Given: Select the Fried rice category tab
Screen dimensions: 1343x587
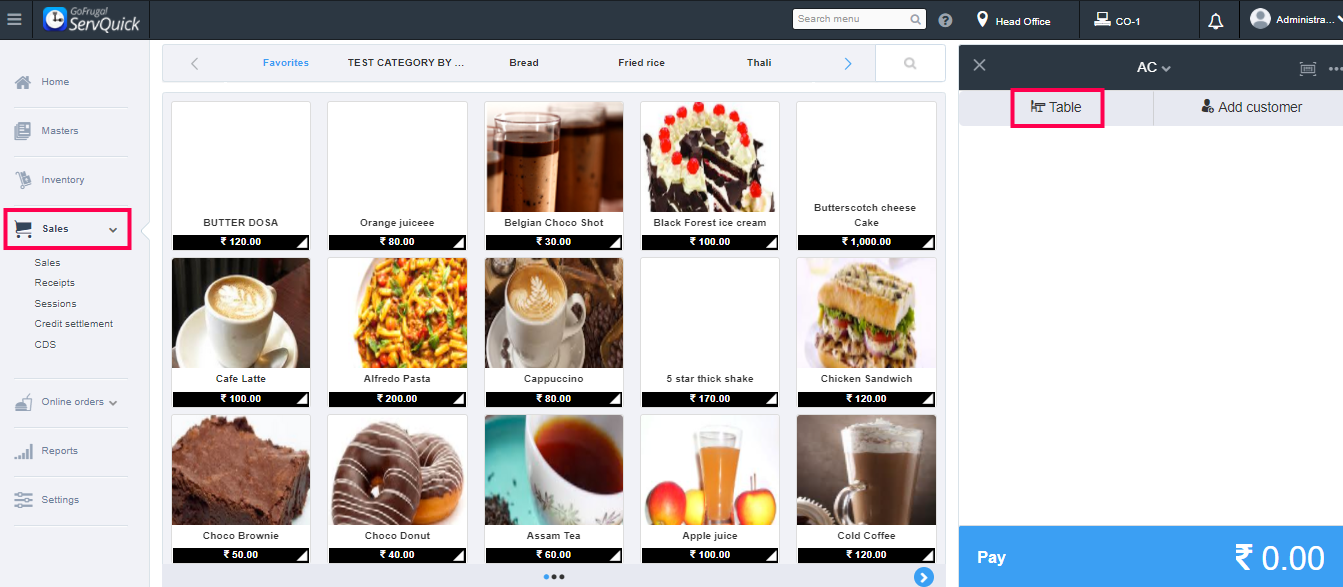Looking at the screenshot, I should pyautogui.click(x=641, y=63).
